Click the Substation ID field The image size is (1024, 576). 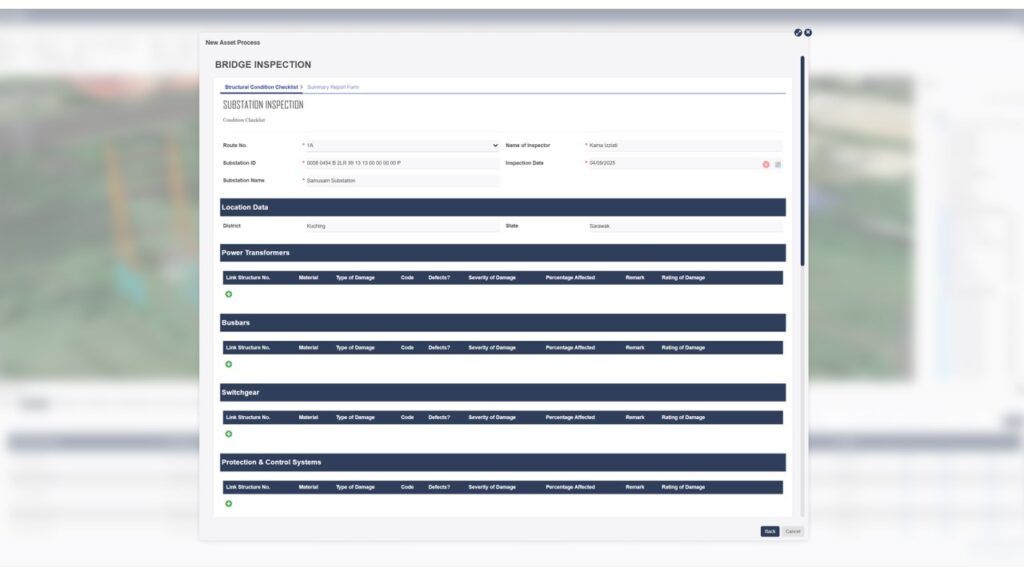pos(400,163)
